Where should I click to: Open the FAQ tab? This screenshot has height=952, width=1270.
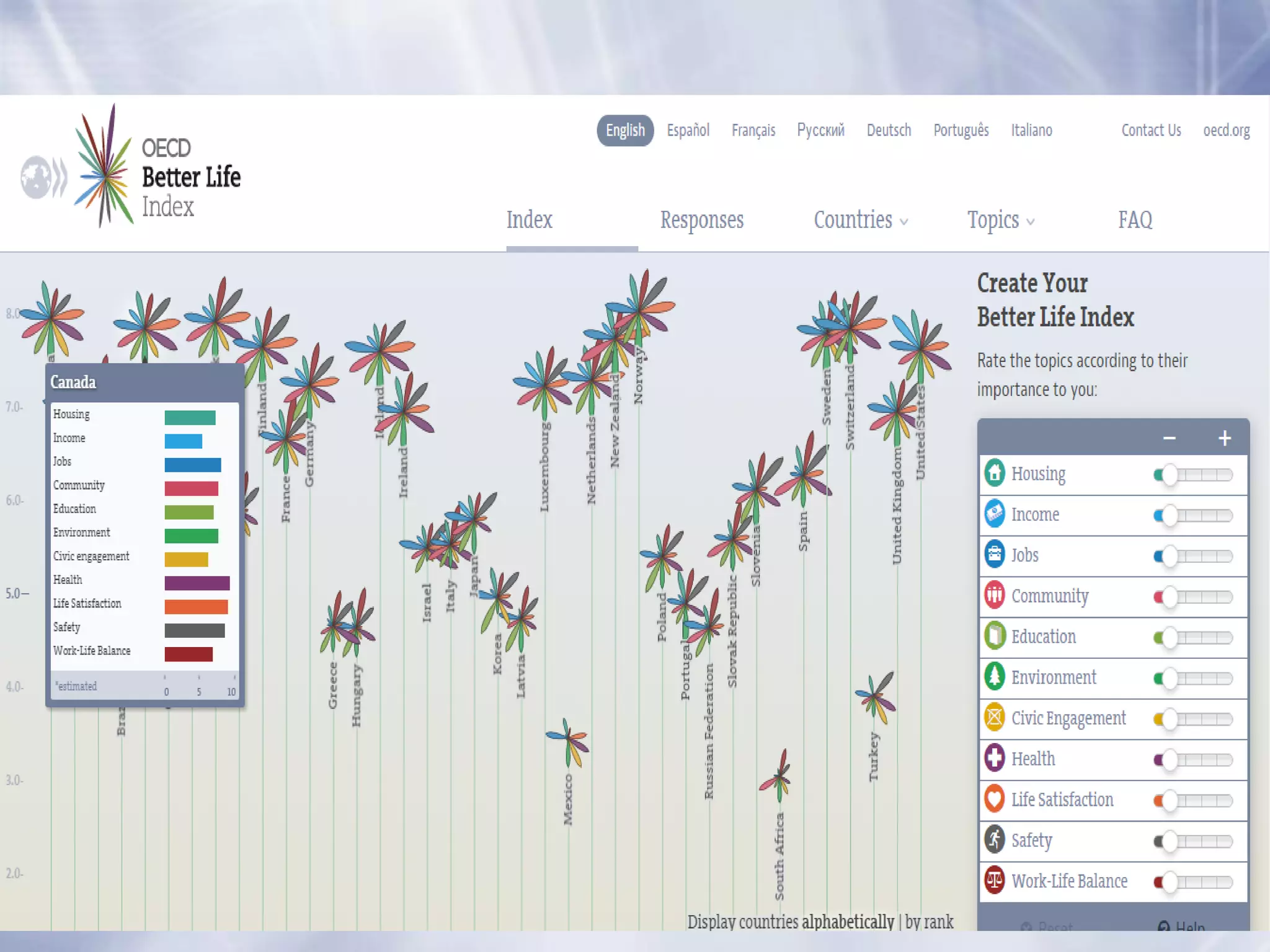(1135, 221)
